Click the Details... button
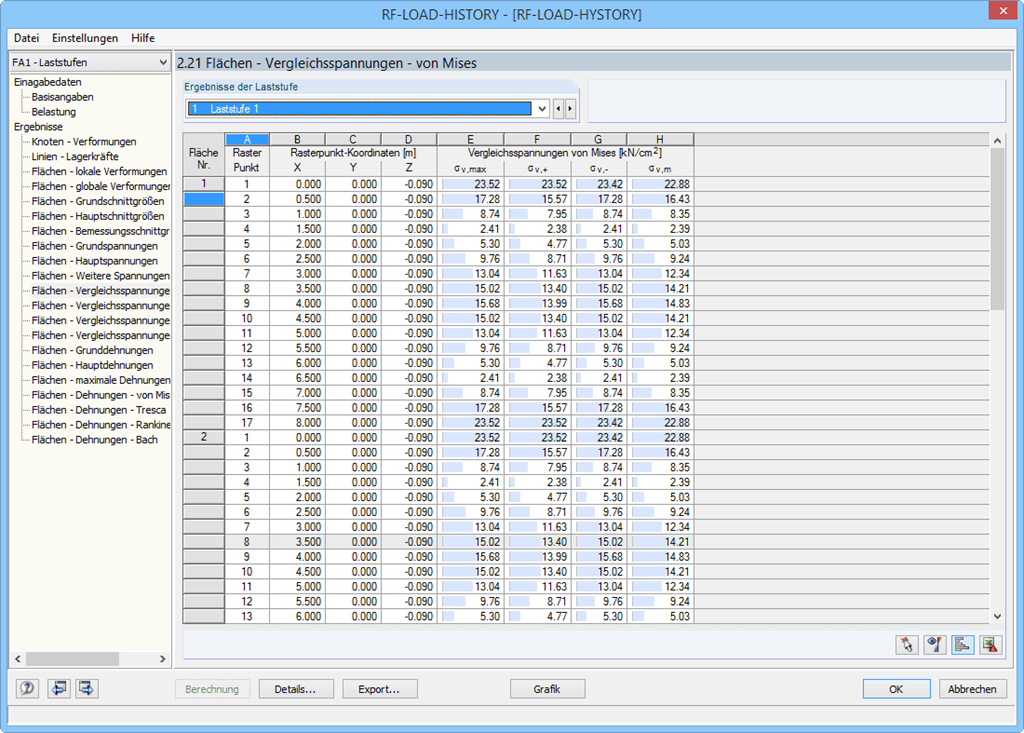Viewport: 1024px width, 733px height. point(295,689)
